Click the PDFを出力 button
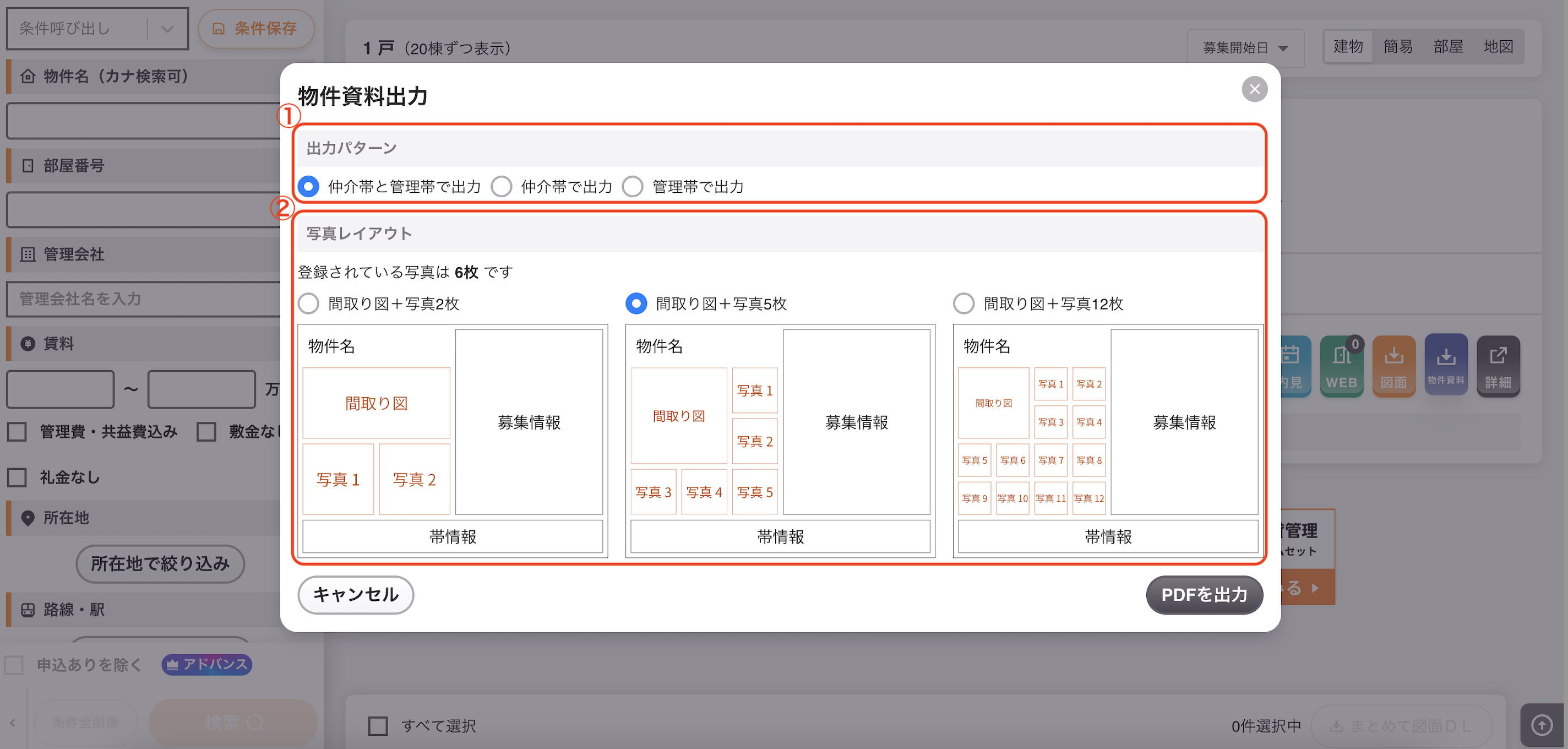This screenshot has height=749, width=1568. click(x=1204, y=594)
